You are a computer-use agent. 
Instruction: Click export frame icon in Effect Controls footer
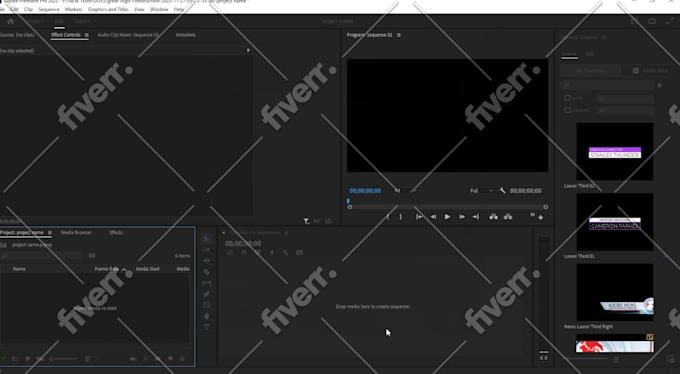[x=328, y=221]
